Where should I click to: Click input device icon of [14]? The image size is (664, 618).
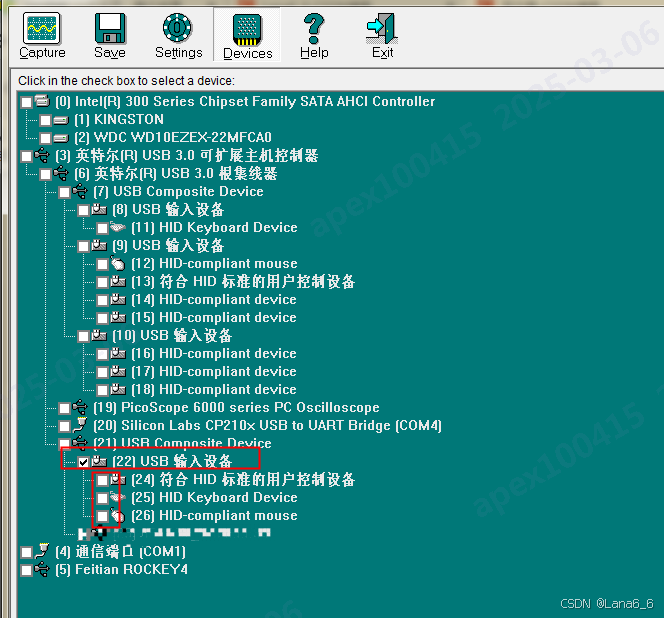tap(118, 299)
